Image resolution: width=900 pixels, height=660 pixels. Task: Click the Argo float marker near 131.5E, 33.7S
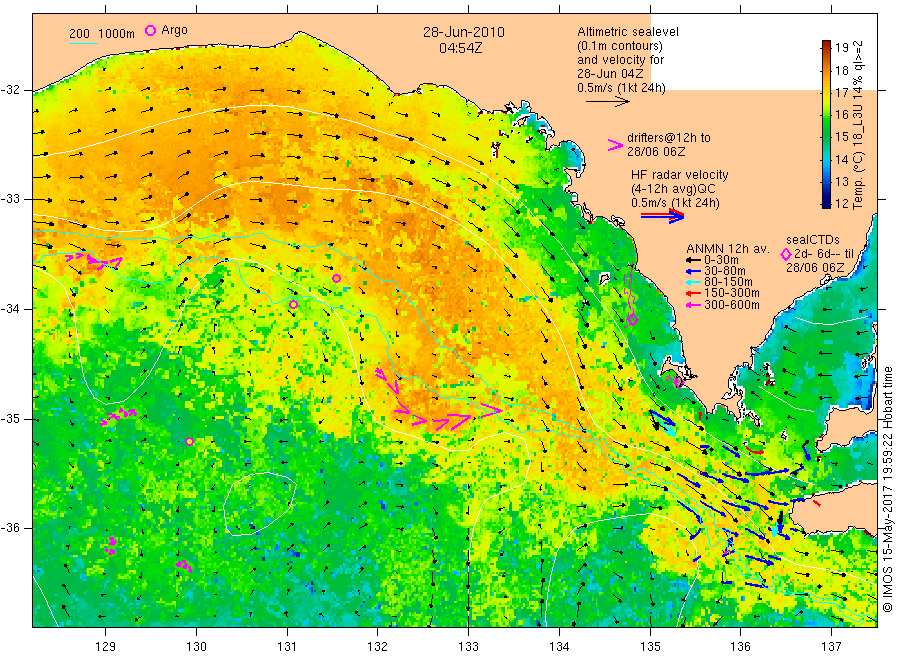(x=336, y=278)
